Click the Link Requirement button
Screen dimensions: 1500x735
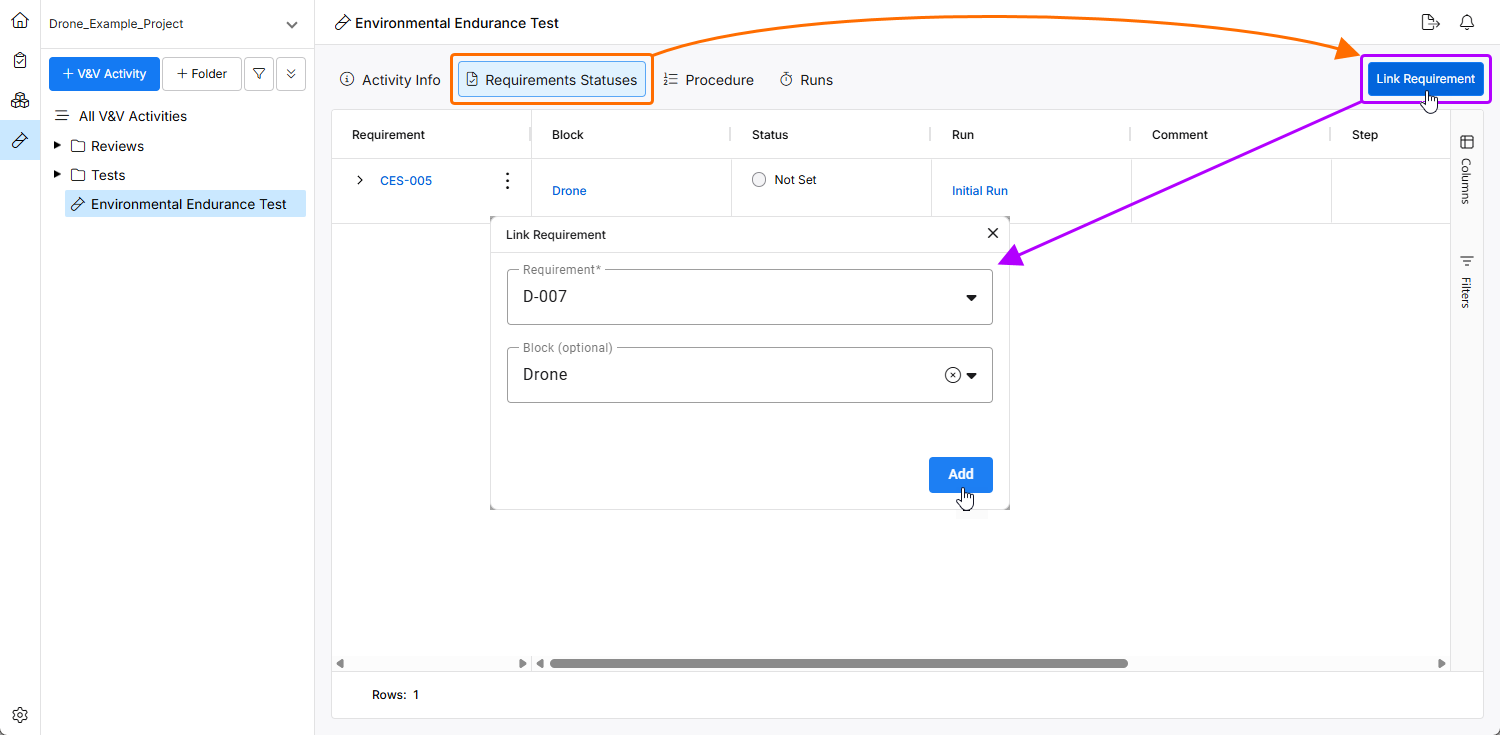(x=1424, y=79)
